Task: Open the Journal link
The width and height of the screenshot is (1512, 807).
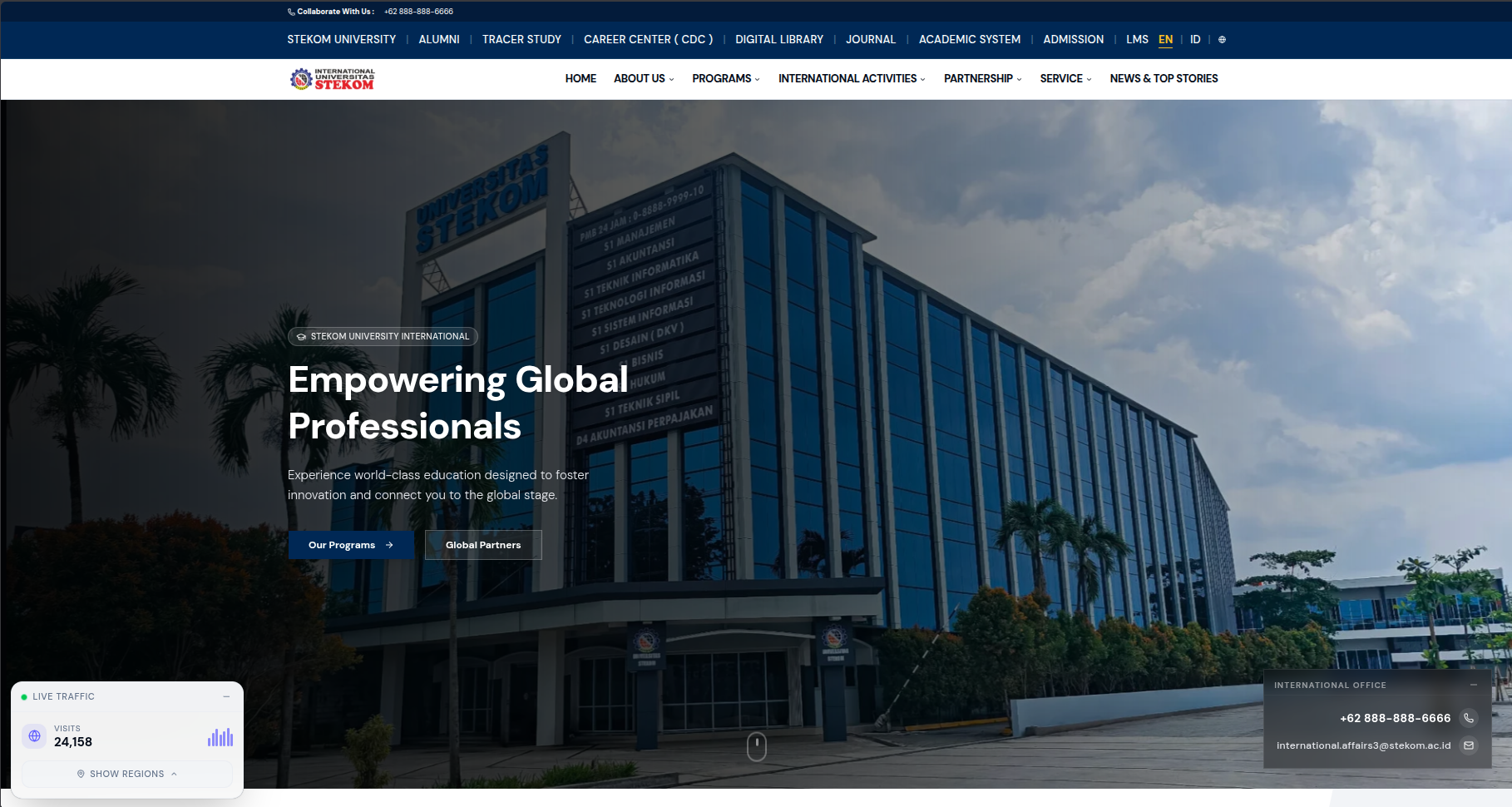Action: click(x=871, y=39)
